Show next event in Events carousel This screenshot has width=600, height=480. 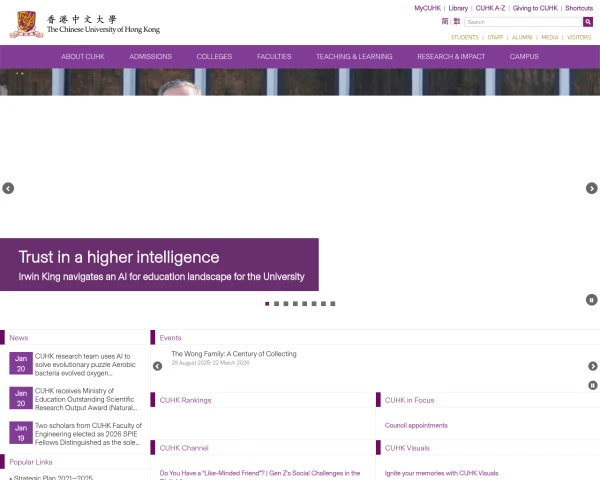click(592, 366)
